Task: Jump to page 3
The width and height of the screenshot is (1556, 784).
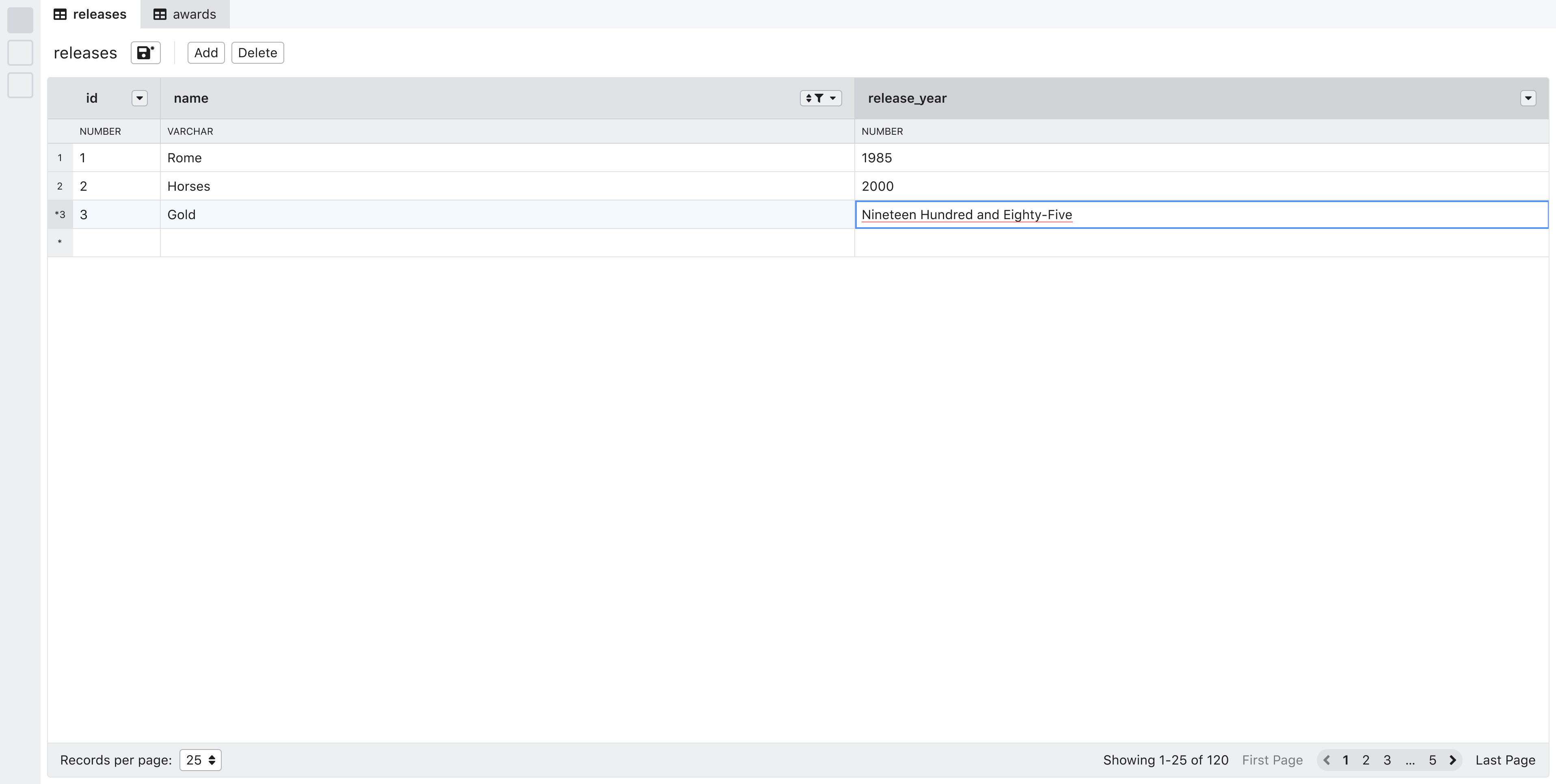Action: click(x=1387, y=760)
